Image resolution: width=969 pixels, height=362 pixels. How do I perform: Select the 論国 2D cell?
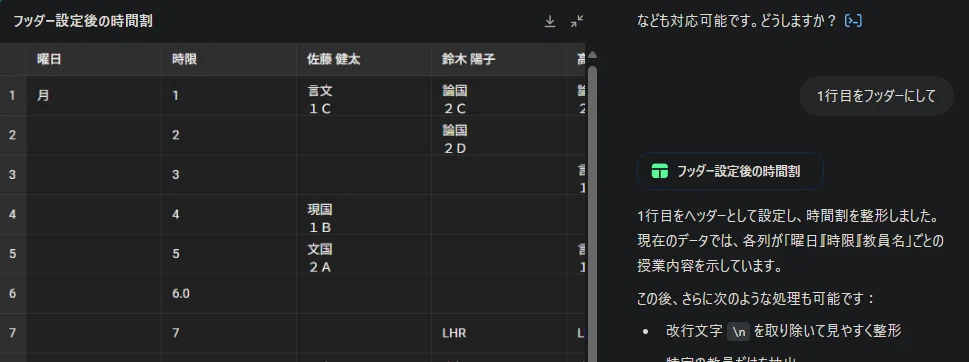click(499, 135)
